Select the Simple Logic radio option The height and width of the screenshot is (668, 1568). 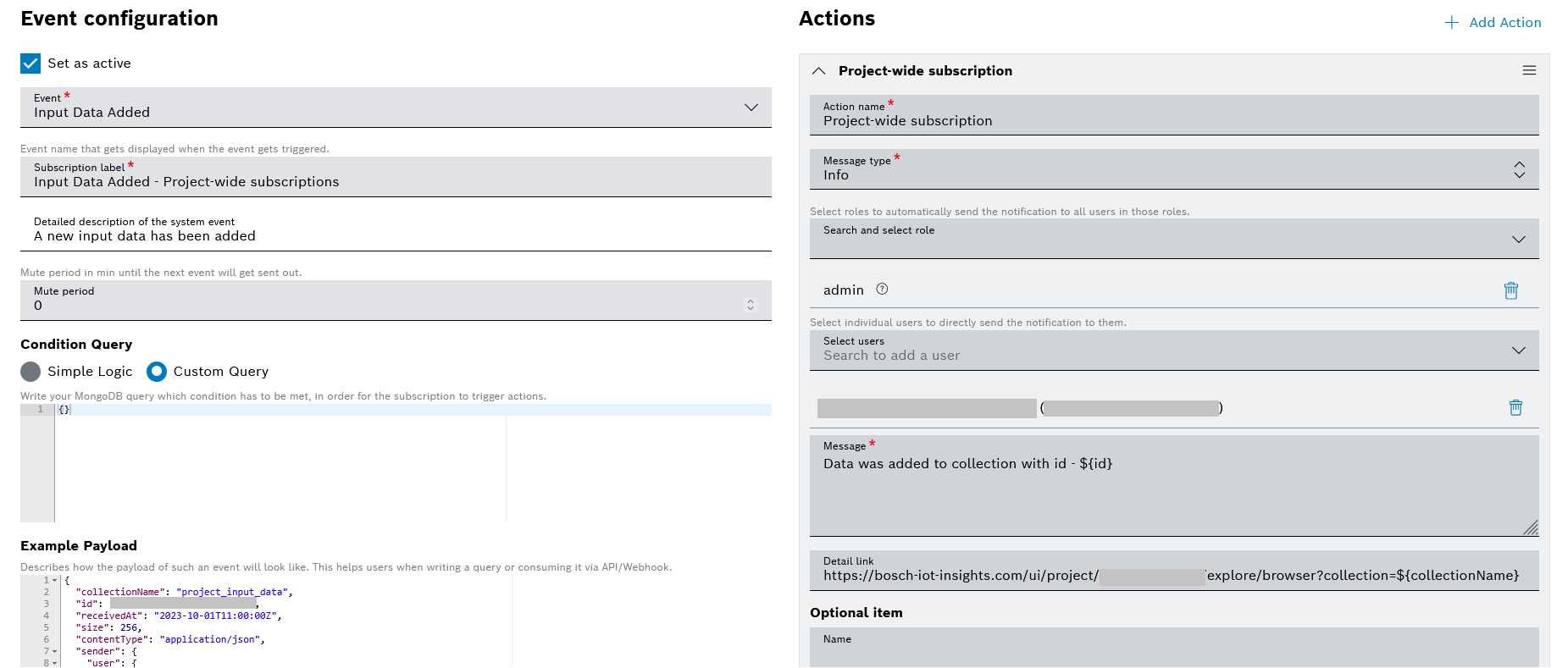coord(30,372)
